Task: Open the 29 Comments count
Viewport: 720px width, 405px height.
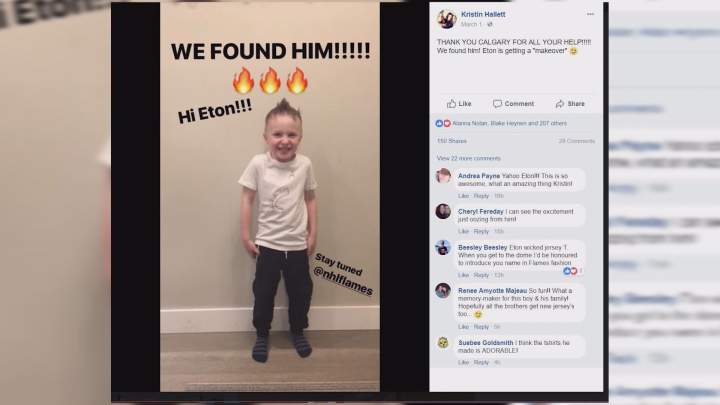Action: [576, 141]
